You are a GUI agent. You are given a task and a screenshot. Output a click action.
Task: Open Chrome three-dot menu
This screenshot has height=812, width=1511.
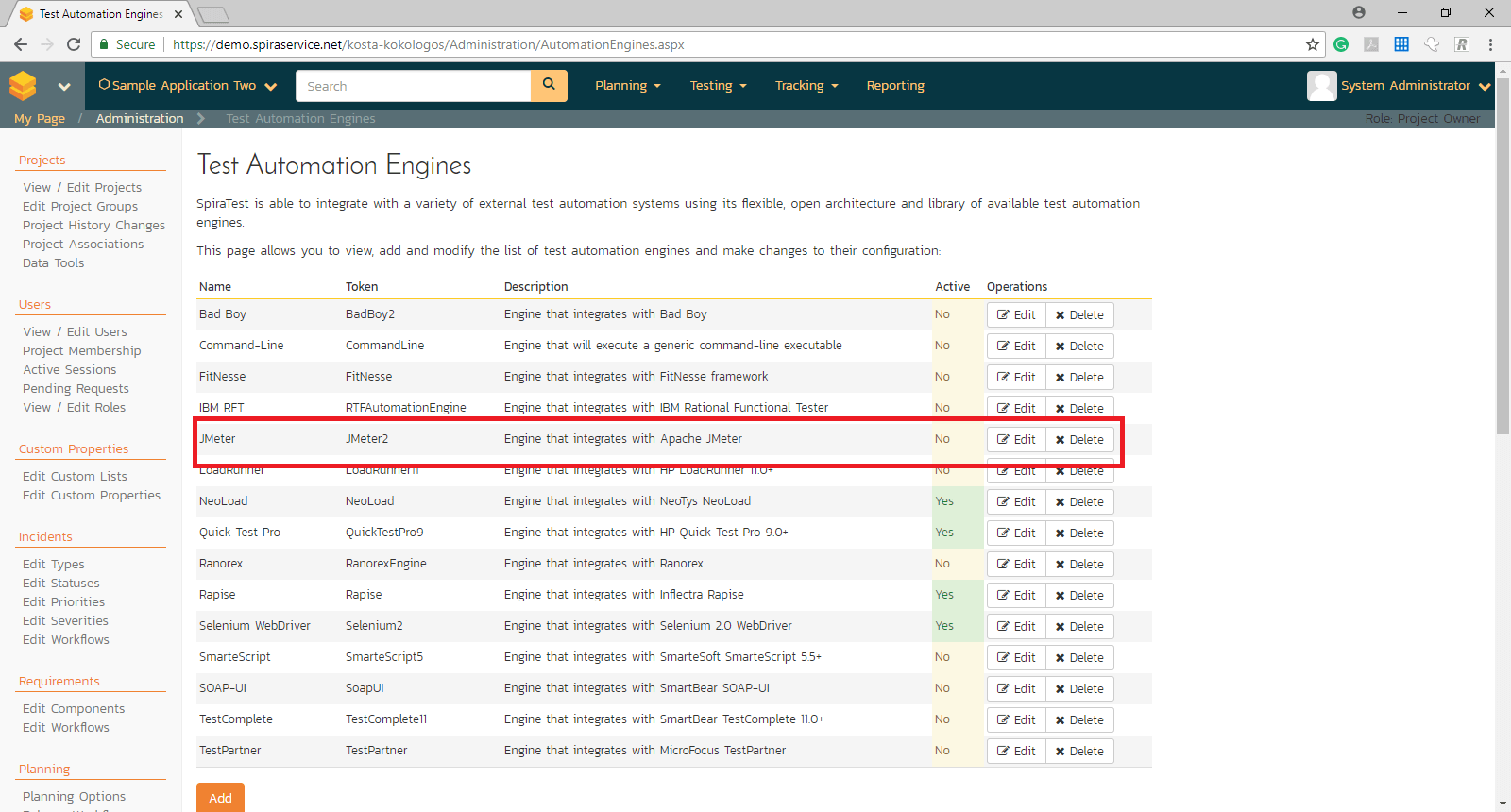(x=1490, y=44)
